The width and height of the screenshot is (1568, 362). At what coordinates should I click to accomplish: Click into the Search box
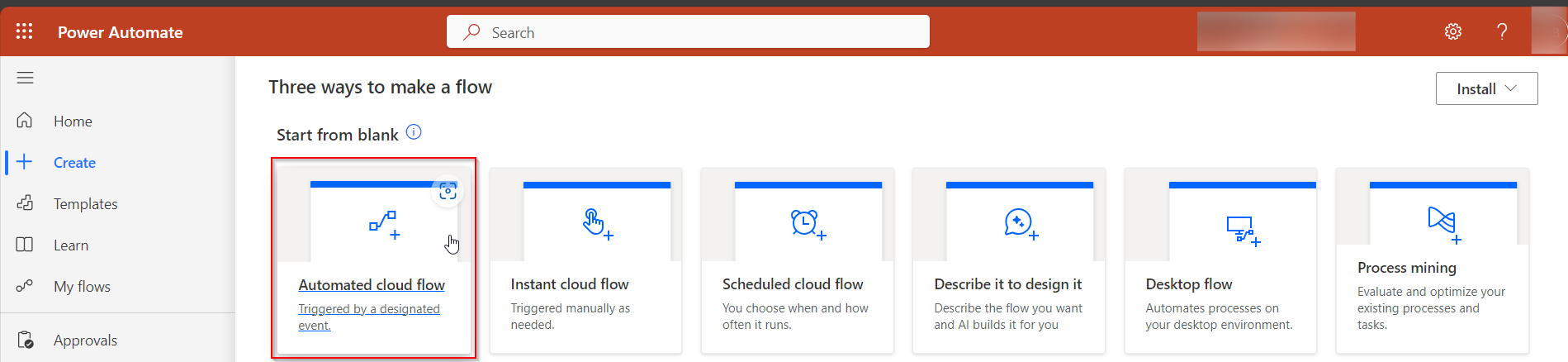[687, 32]
